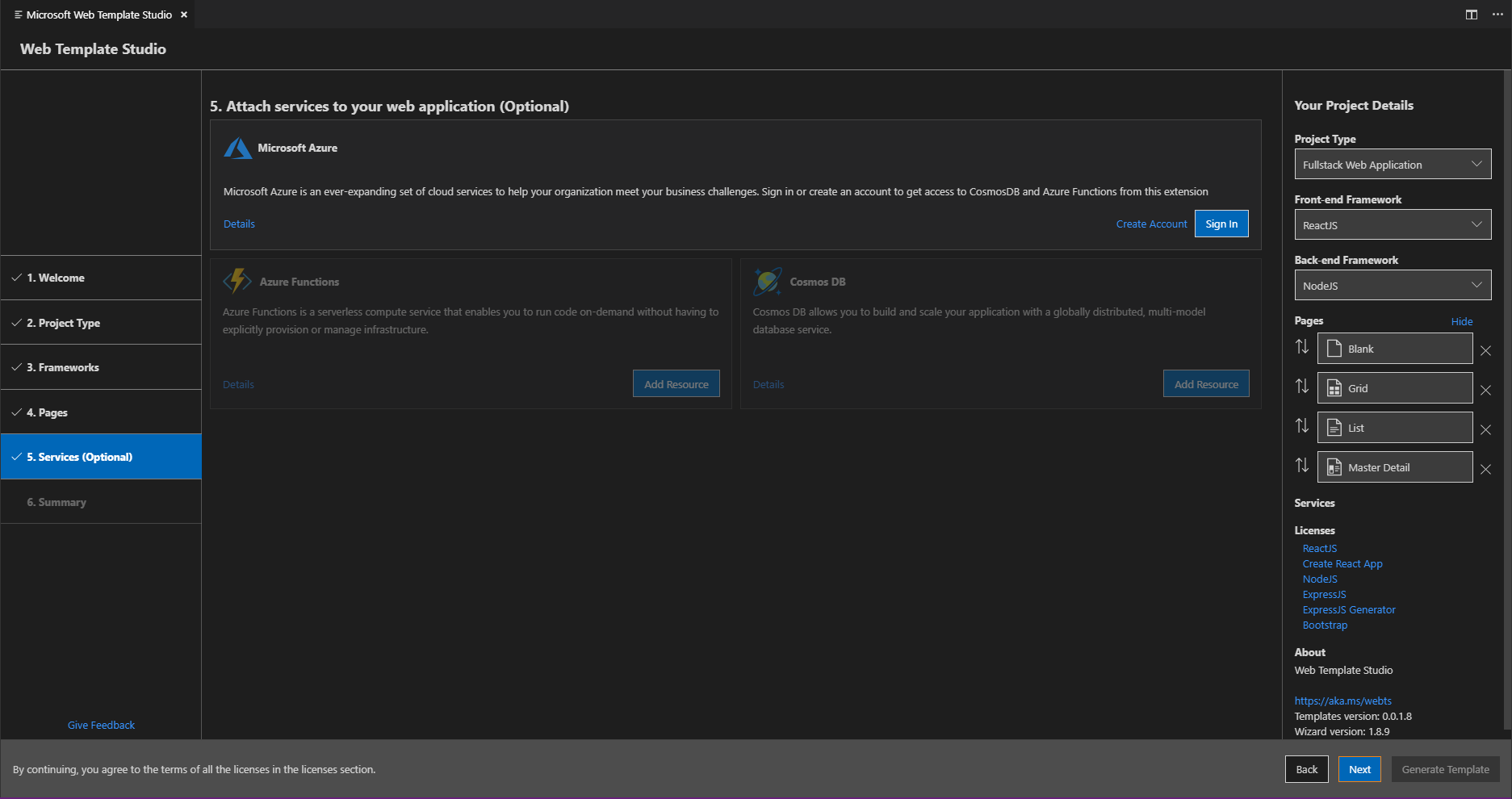Click the Grid page icon
Viewport: 1512px width, 799px height.
click(1334, 388)
